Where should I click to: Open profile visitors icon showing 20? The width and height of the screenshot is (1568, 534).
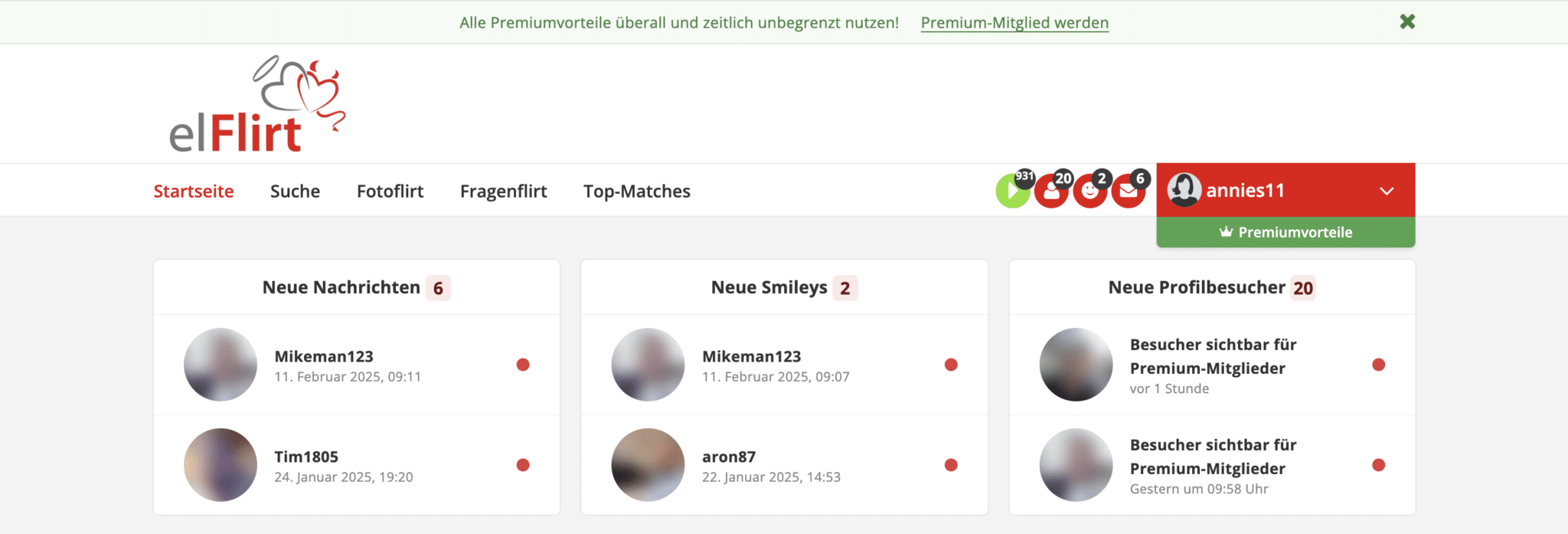[x=1052, y=191]
